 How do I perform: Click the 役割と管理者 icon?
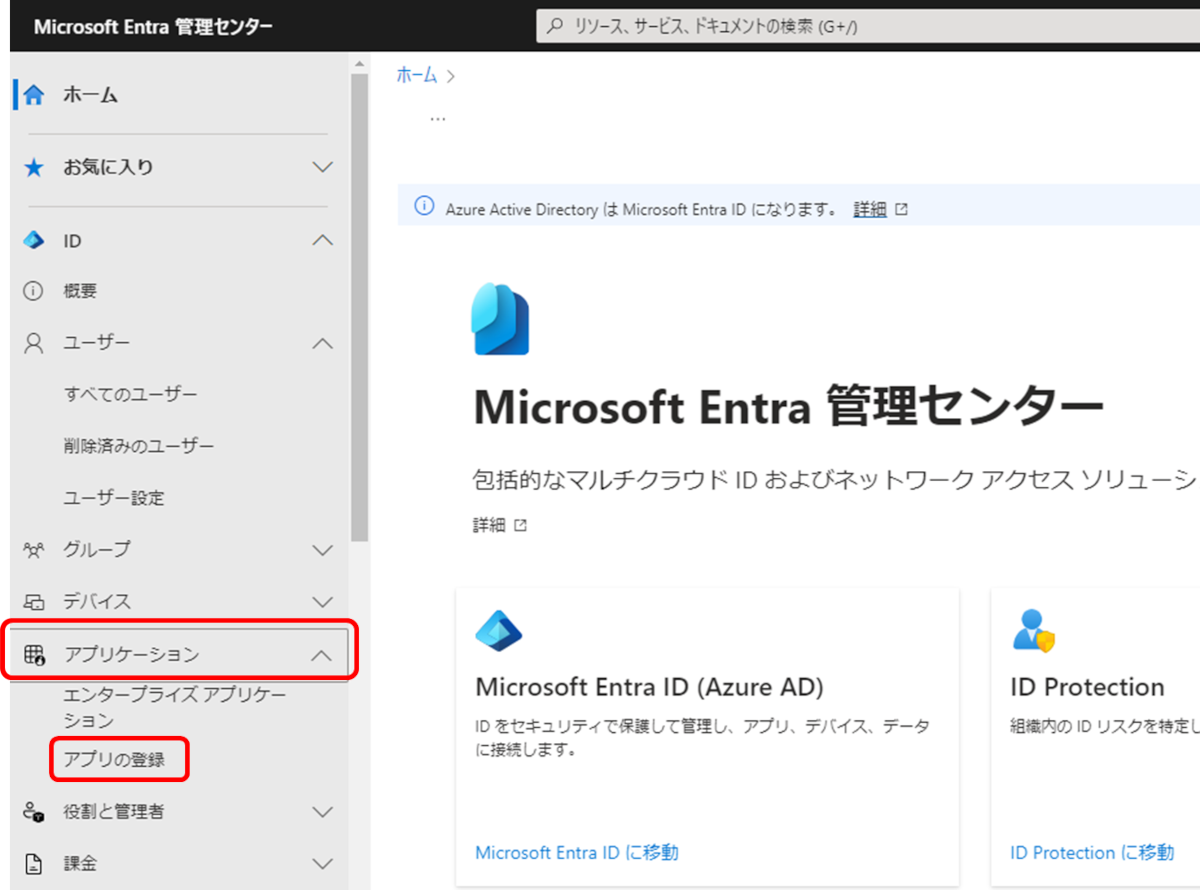pos(34,812)
